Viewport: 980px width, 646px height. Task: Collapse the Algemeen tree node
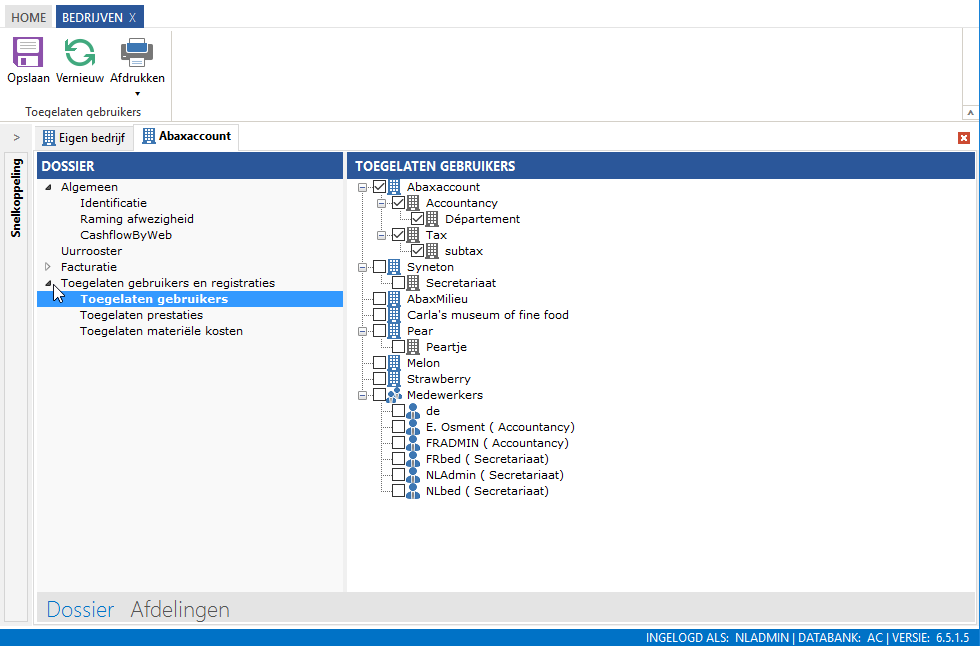tap(47, 187)
